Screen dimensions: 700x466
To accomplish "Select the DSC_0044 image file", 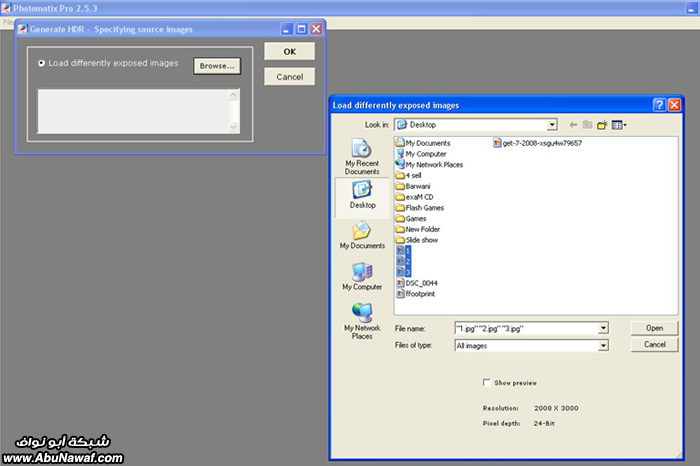I will pyautogui.click(x=420, y=283).
